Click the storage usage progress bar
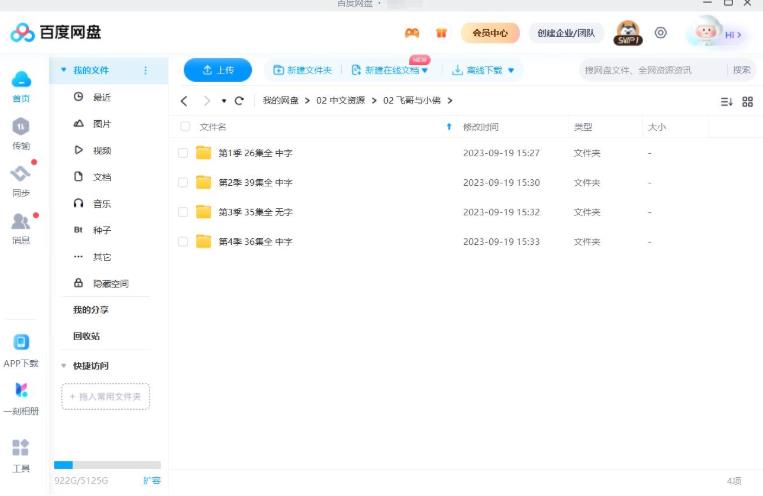Image resolution: width=763 pixels, height=496 pixels. [x=107, y=465]
